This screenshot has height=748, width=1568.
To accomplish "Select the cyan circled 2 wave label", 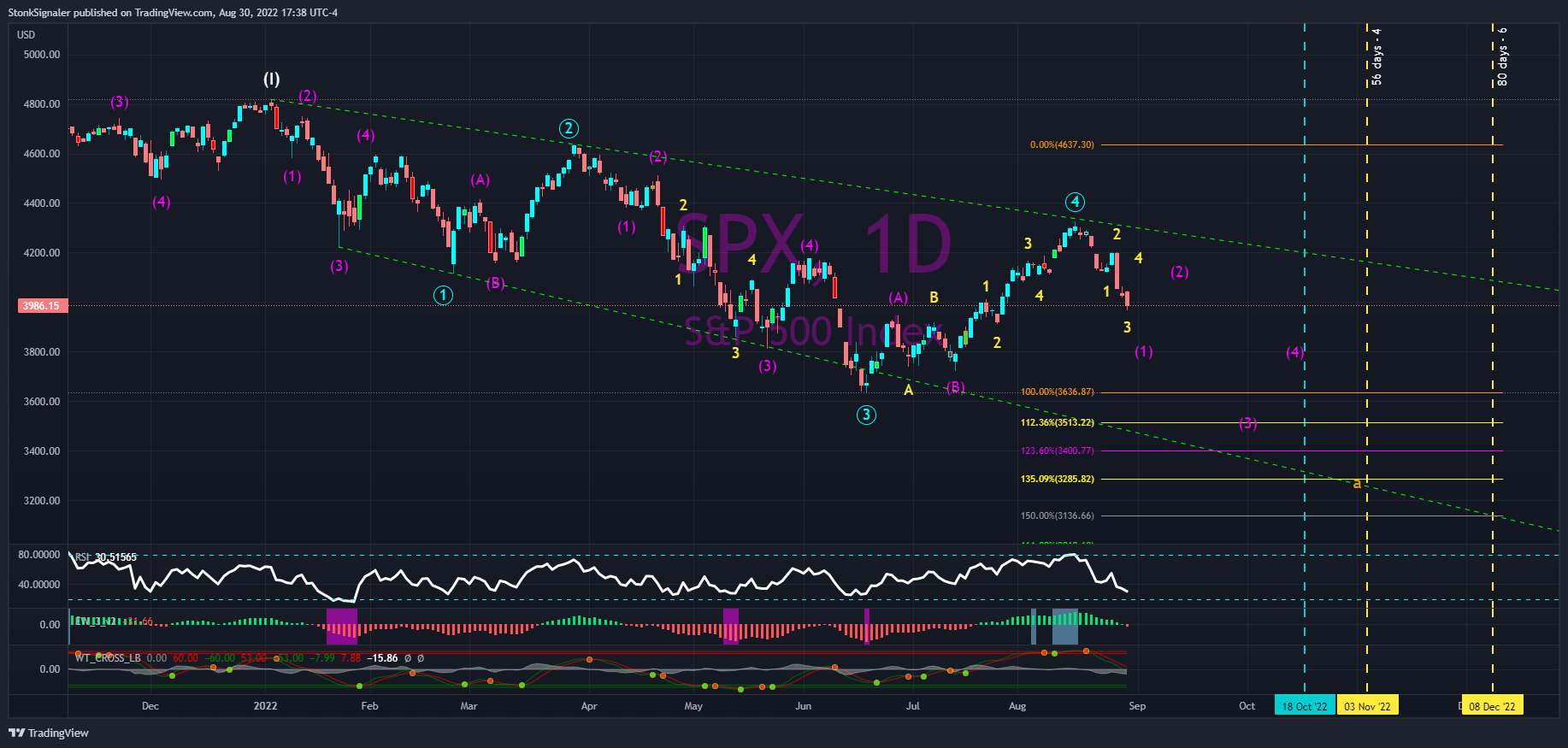I will (x=569, y=128).
